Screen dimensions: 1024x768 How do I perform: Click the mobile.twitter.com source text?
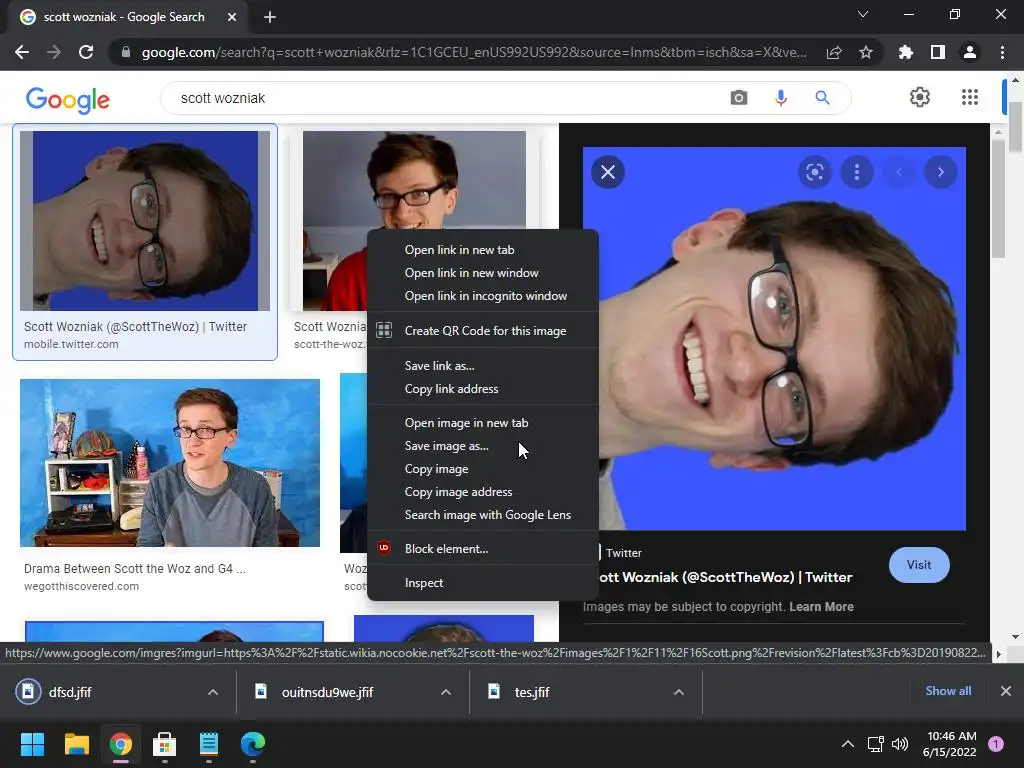[x=71, y=344]
